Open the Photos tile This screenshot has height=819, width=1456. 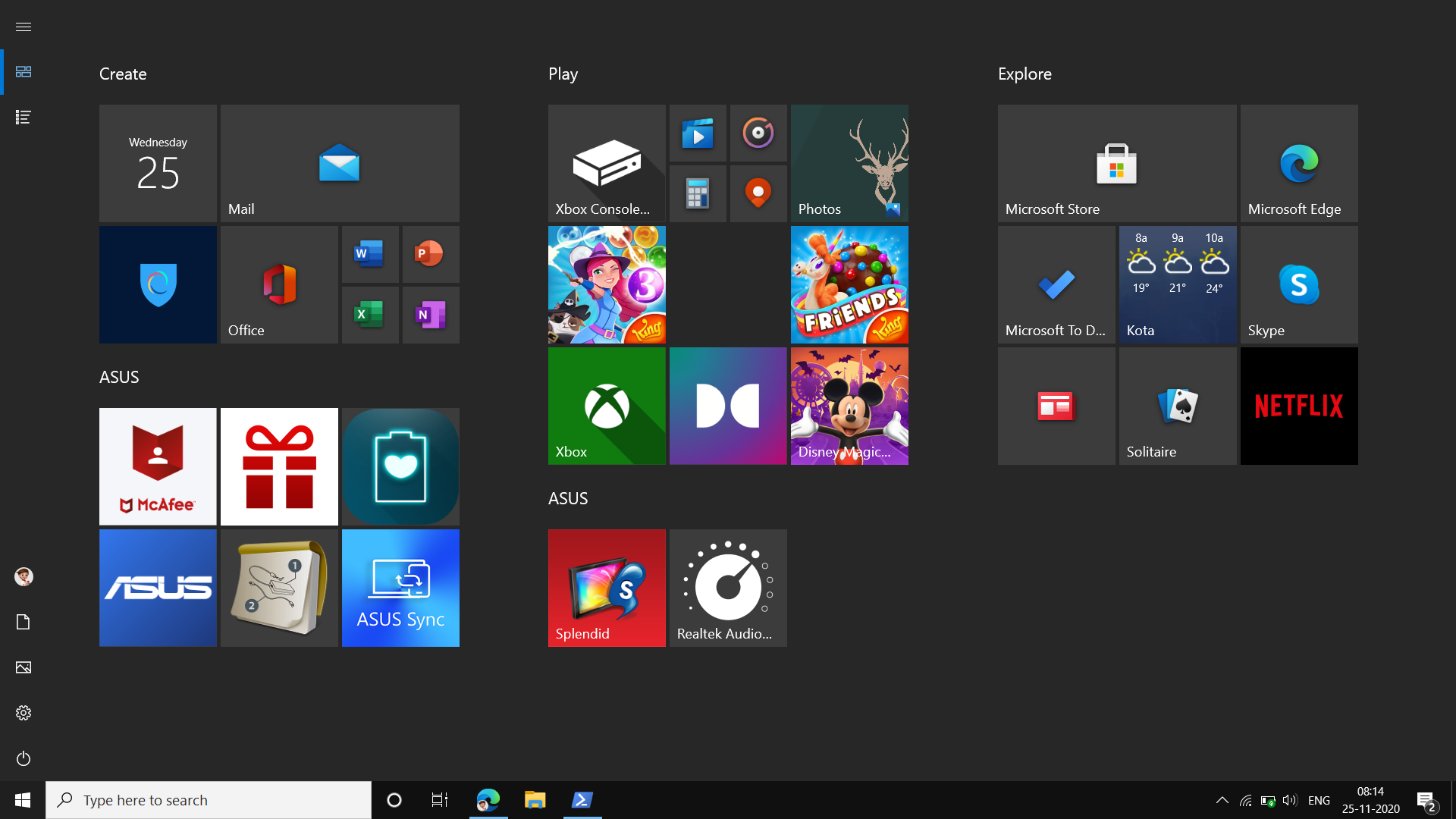point(849,163)
